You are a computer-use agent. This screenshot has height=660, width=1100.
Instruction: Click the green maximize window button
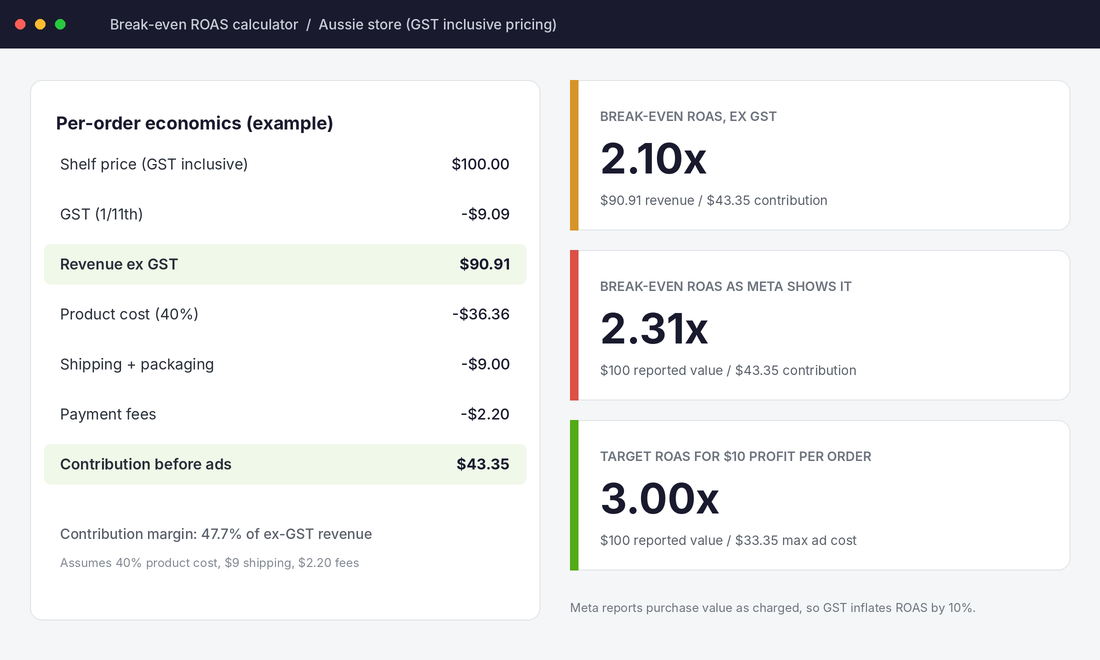[60, 25]
